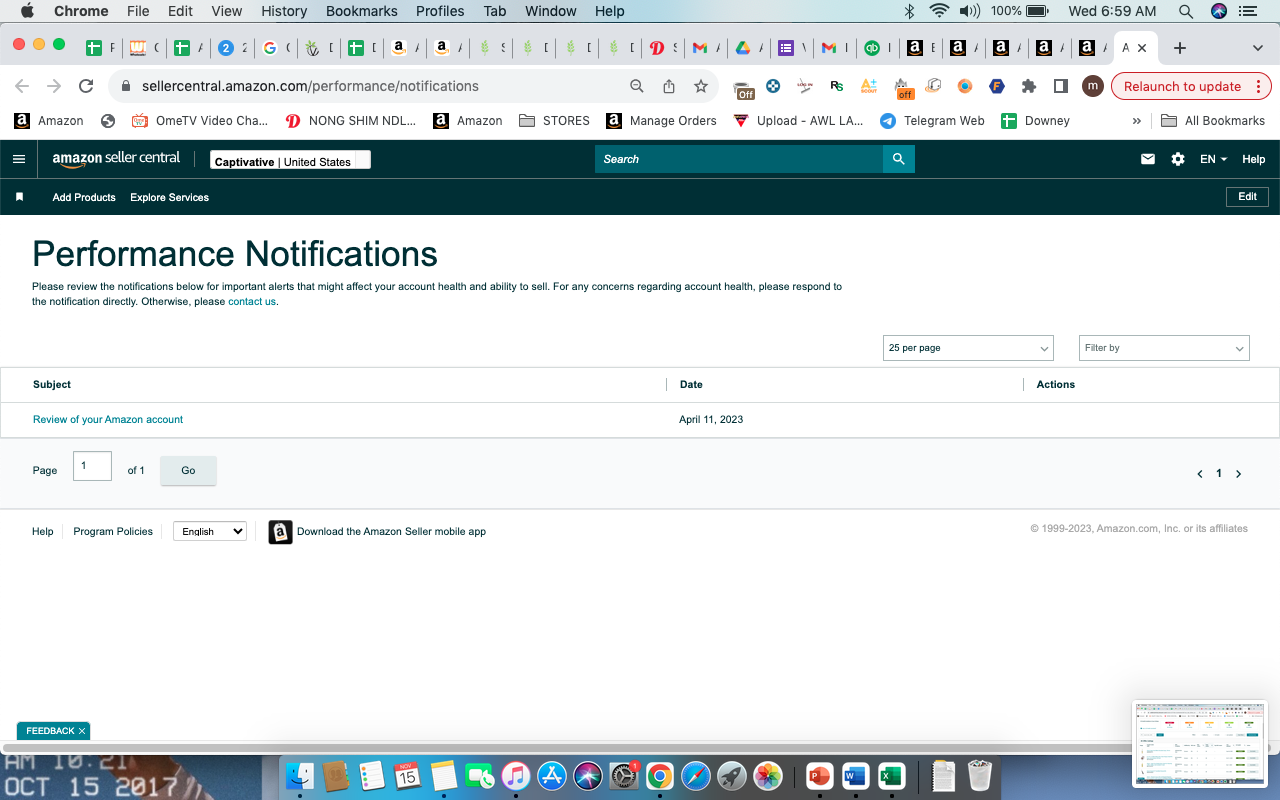Open the A+ Scout extension
Image resolution: width=1280 pixels, height=800 pixels.
click(x=869, y=86)
